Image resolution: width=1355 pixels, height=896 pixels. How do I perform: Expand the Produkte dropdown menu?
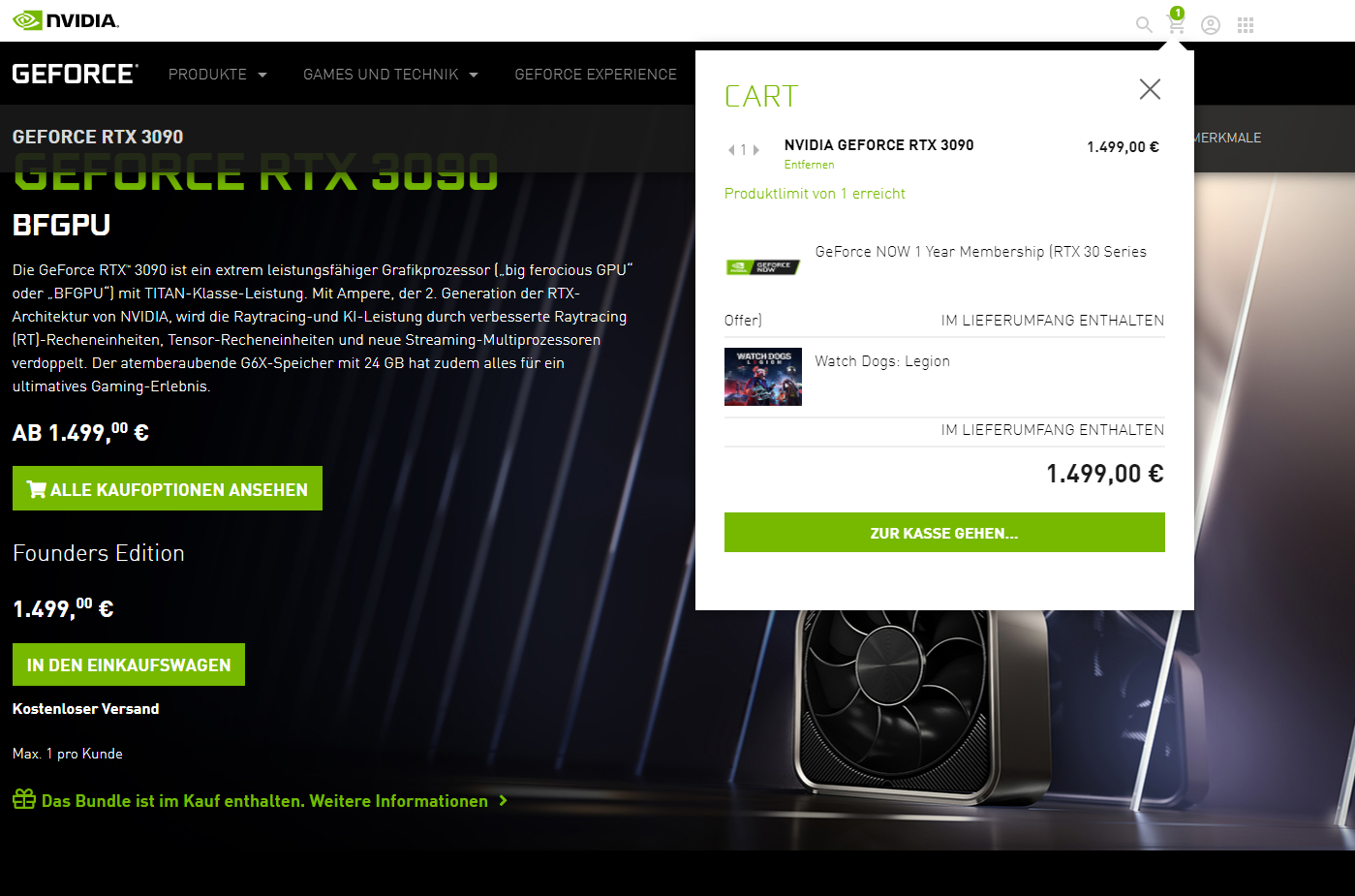coord(217,75)
